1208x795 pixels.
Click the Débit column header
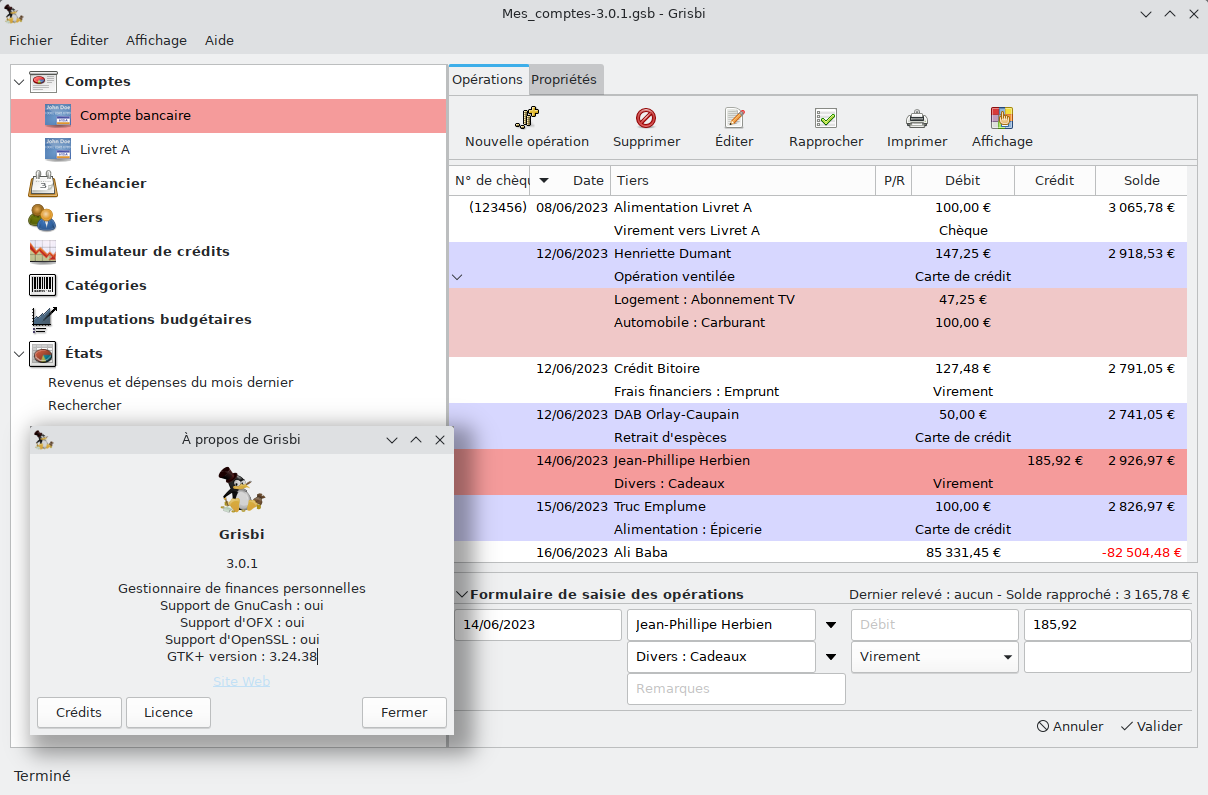pyautogui.click(x=963, y=181)
